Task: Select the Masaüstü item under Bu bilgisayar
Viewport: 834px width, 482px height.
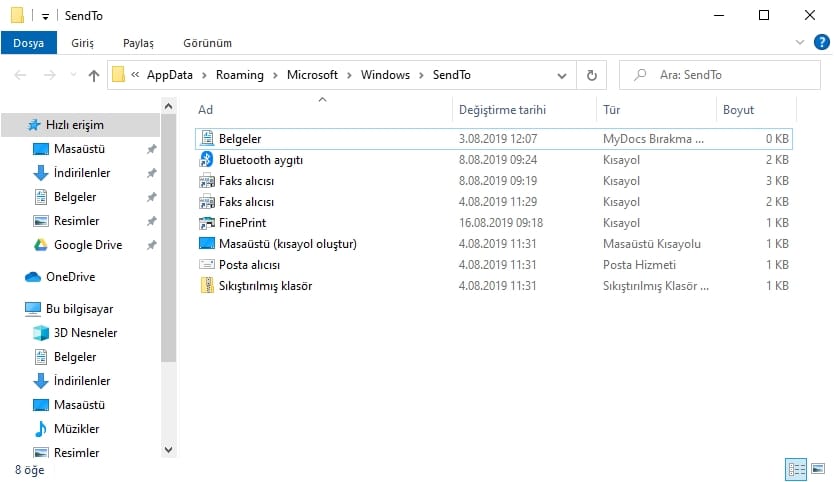Action: pyautogui.click(x=79, y=405)
